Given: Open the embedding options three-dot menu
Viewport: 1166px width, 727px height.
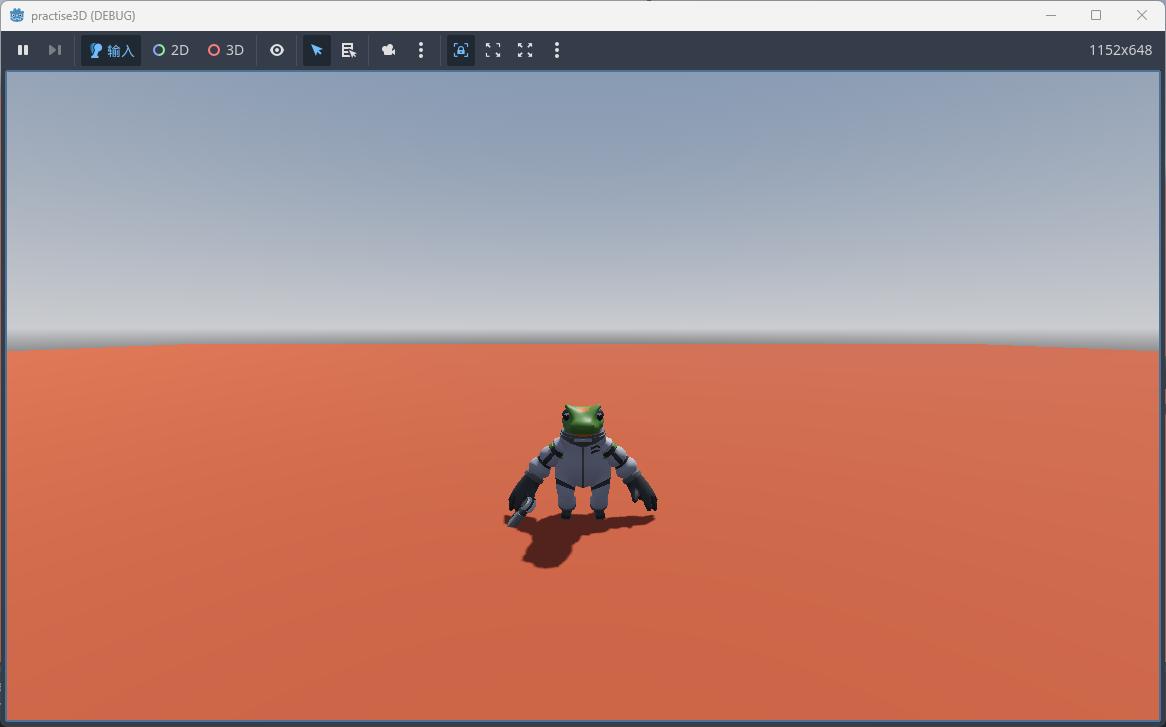Looking at the screenshot, I should click(557, 50).
